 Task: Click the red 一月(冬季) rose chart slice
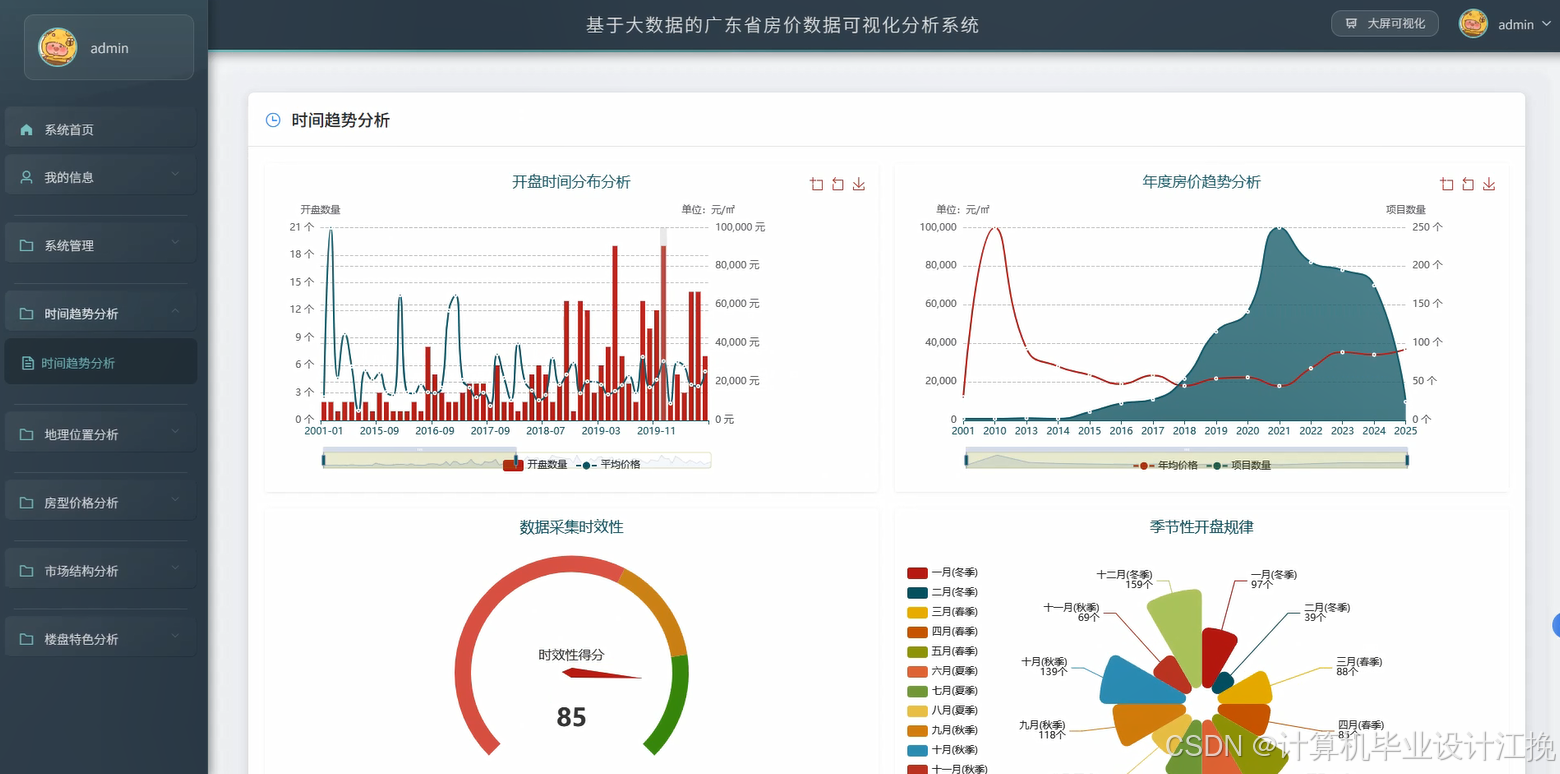pyautogui.click(x=1217, y=655)
